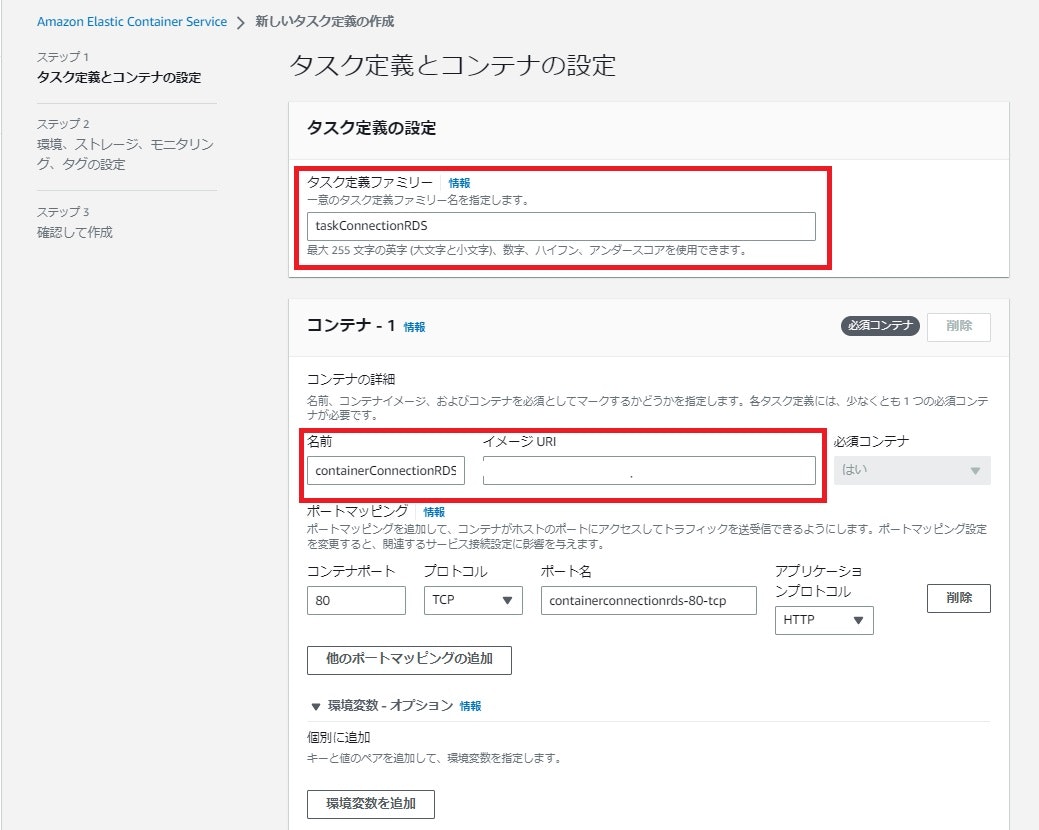Click 削除 in the コンテナ - 1 header

click(957, 326)
